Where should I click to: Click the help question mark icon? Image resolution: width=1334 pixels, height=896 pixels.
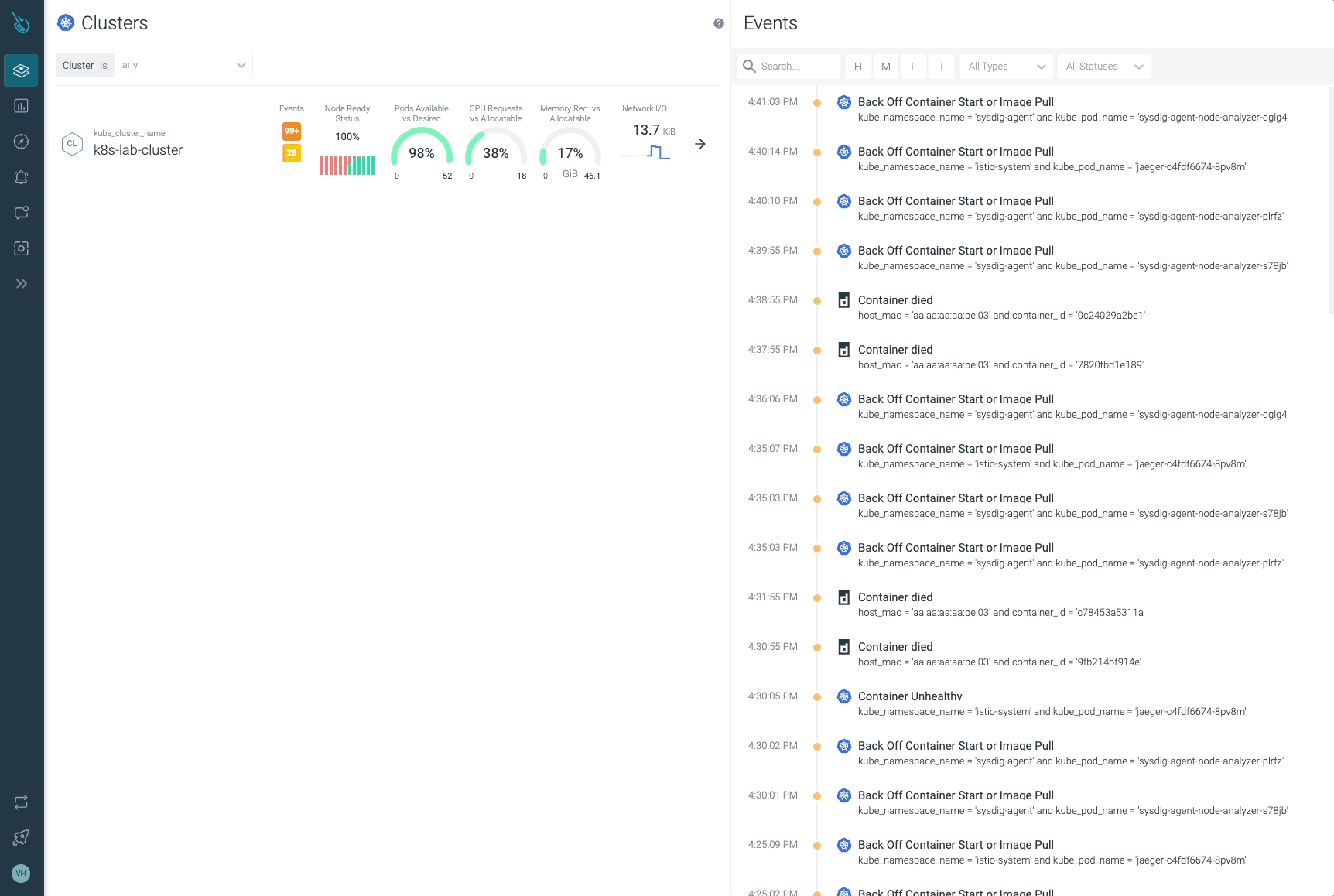point(719,23)
